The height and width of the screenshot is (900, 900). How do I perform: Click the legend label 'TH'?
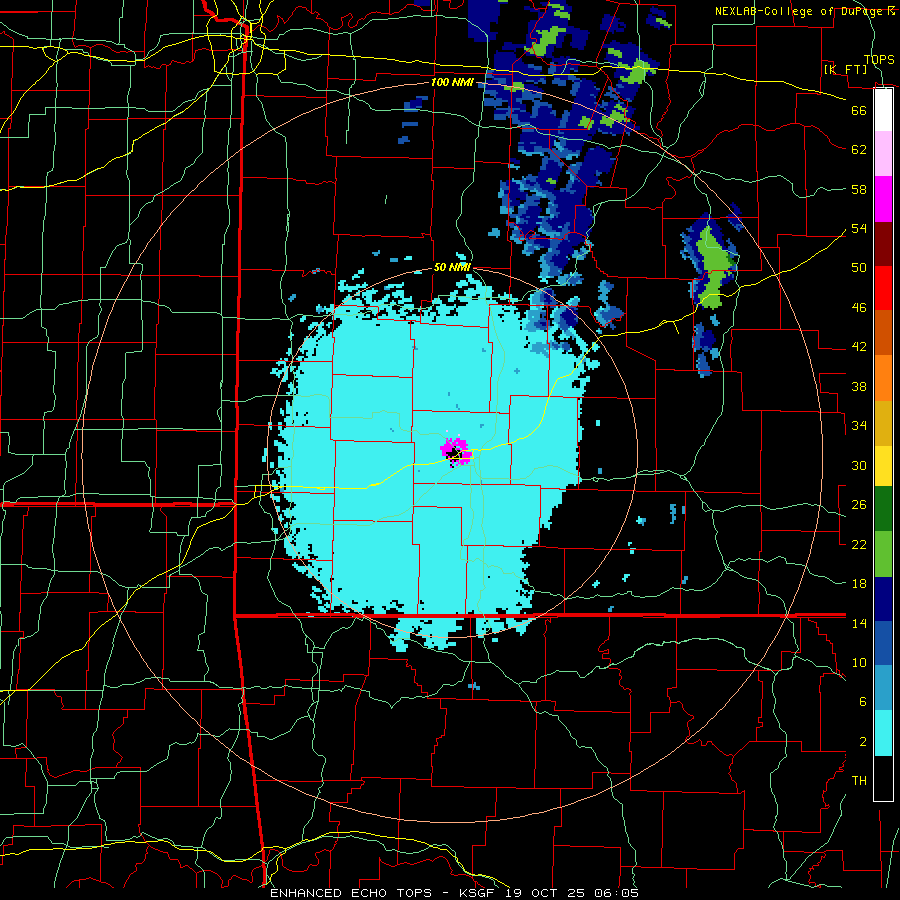click(x=859, y=781)
